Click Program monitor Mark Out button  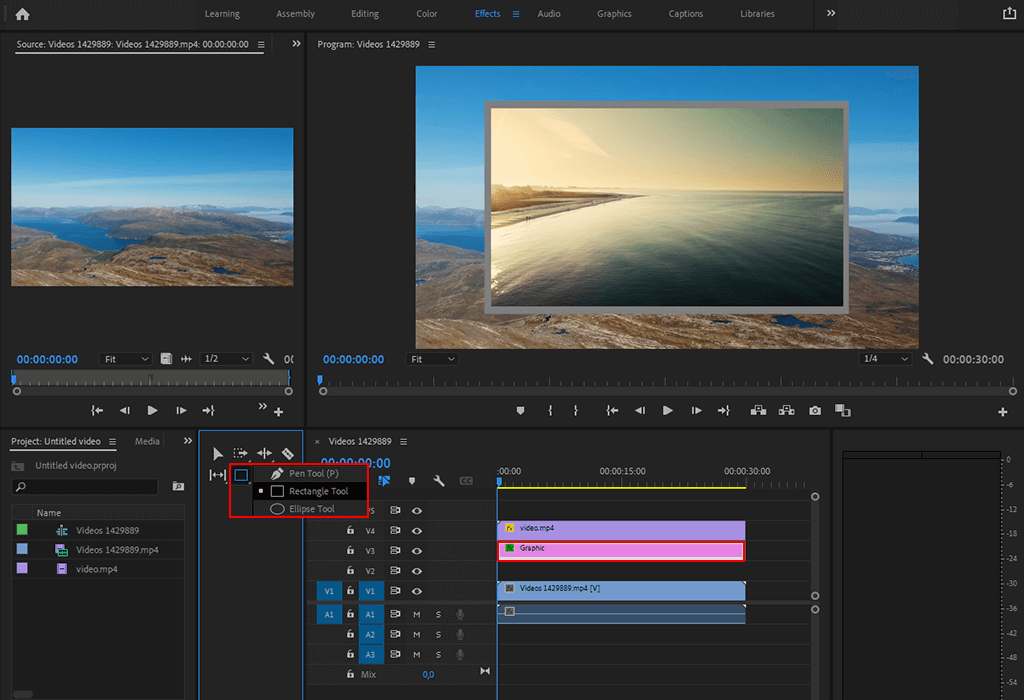[575, 410]
